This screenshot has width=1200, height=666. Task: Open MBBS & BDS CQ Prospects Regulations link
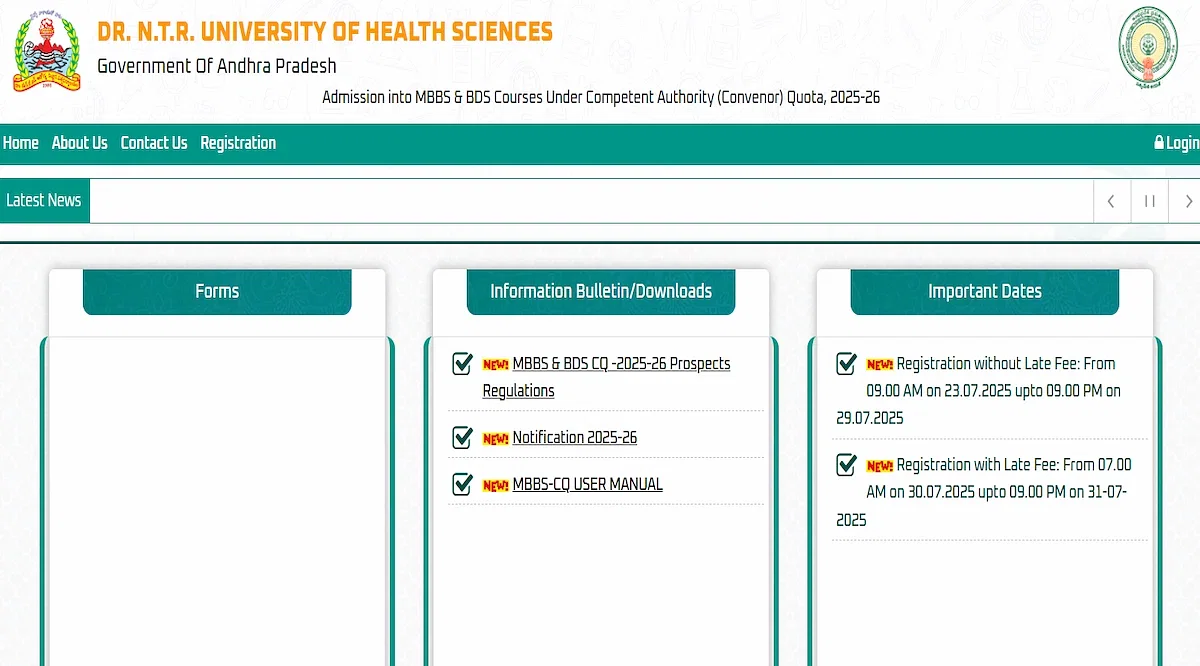pyautogui.click(x=607, y=377)
